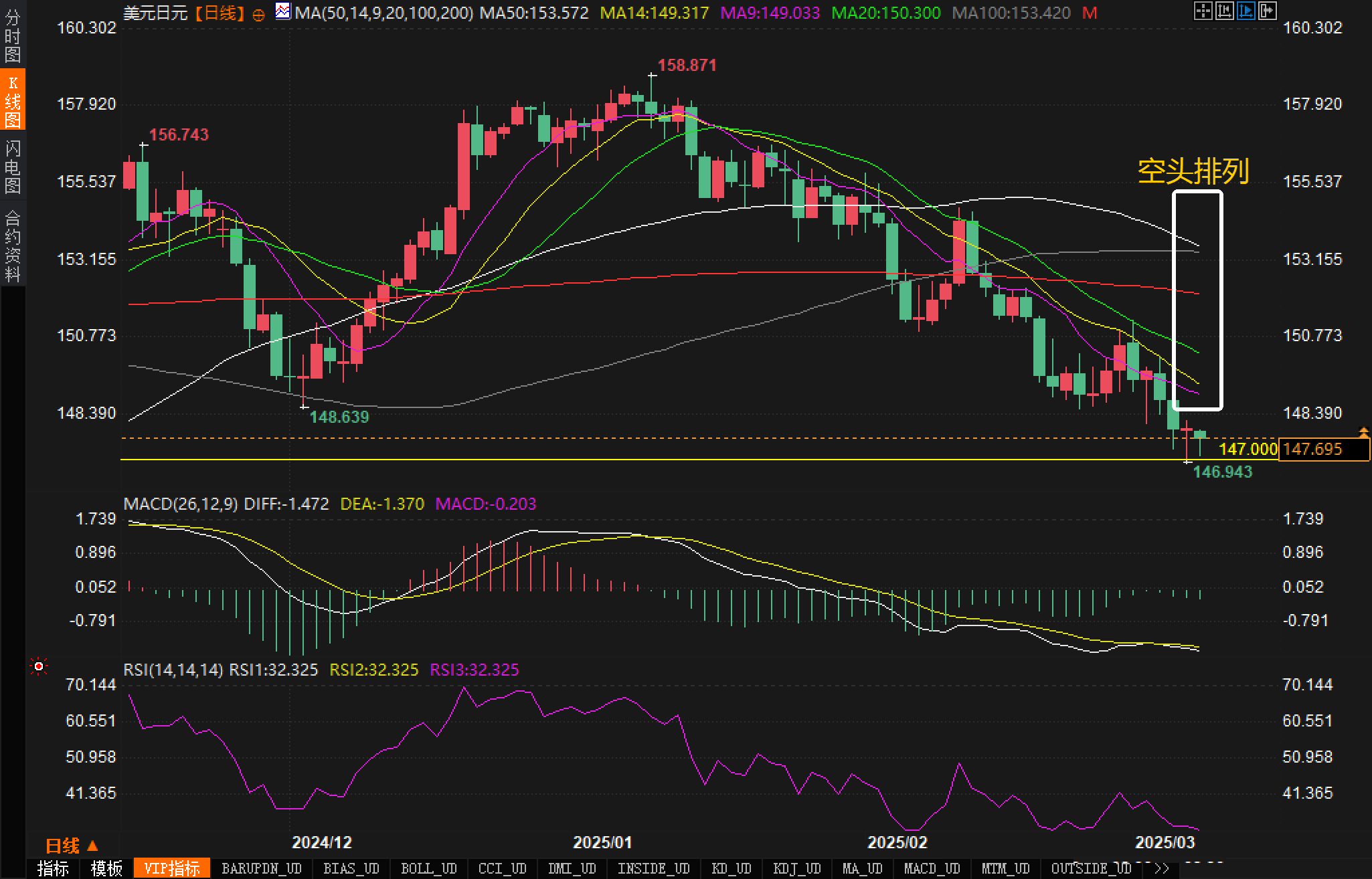This screenshot has height=879, width=1372.
Task: Click the panel-with-right-arrow icon at top right
Action: point(1268,11)
